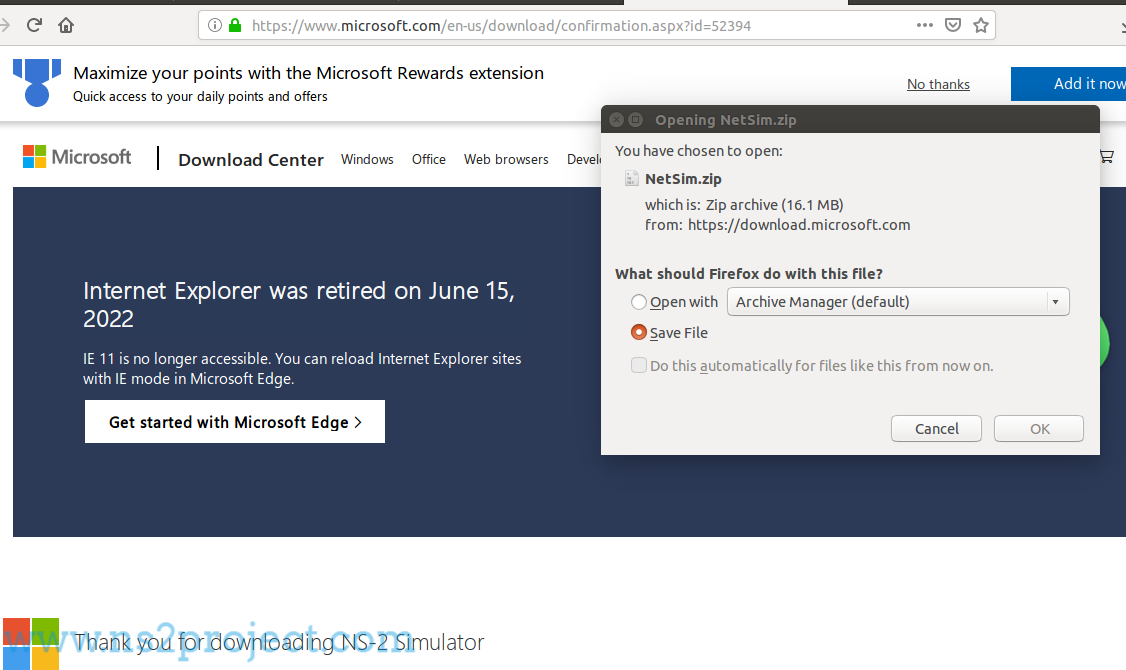Screen dimensions: 1126x670
Task: Open the Windows menu item
Action: 367,159
